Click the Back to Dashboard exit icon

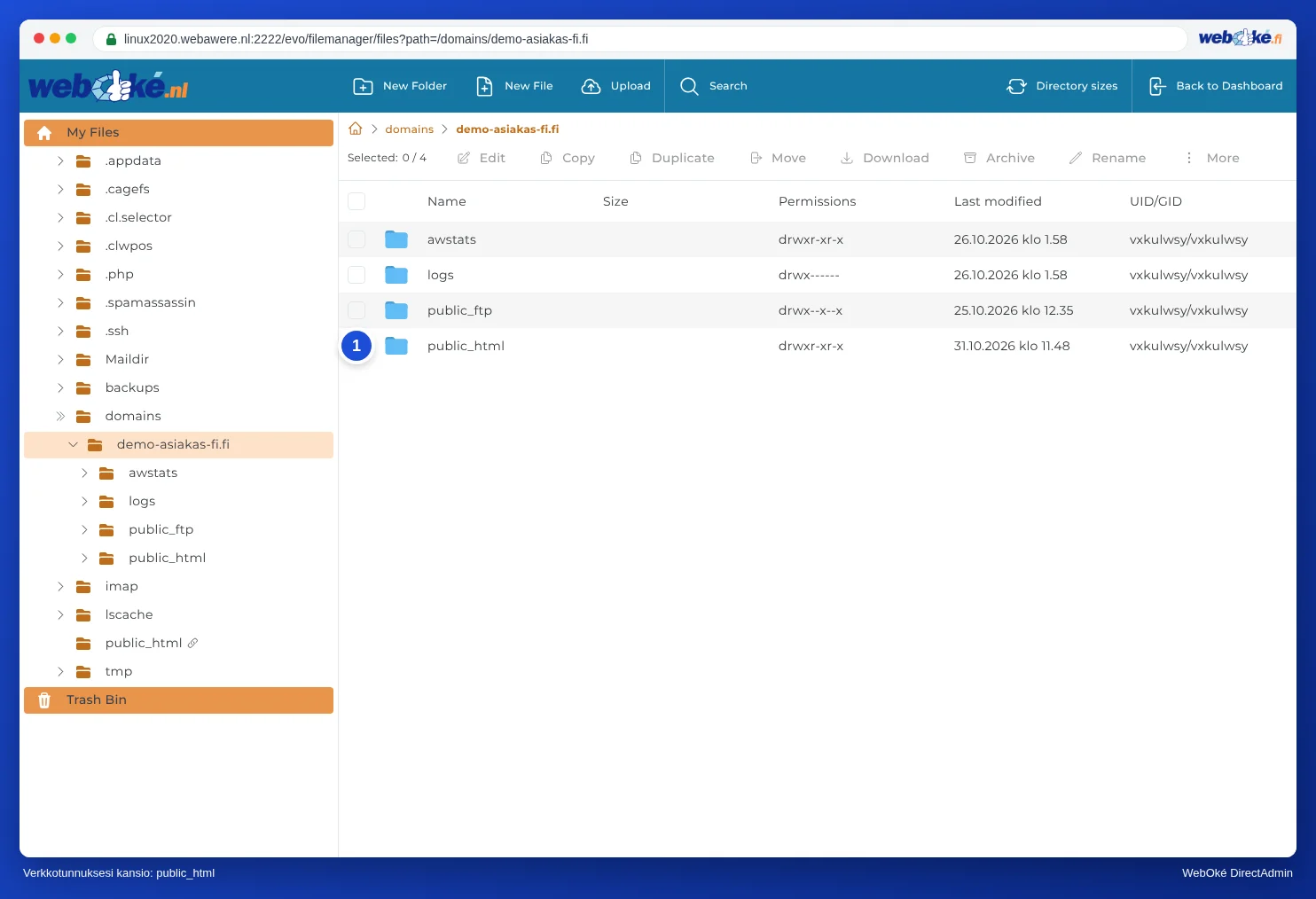[1157, 86]
